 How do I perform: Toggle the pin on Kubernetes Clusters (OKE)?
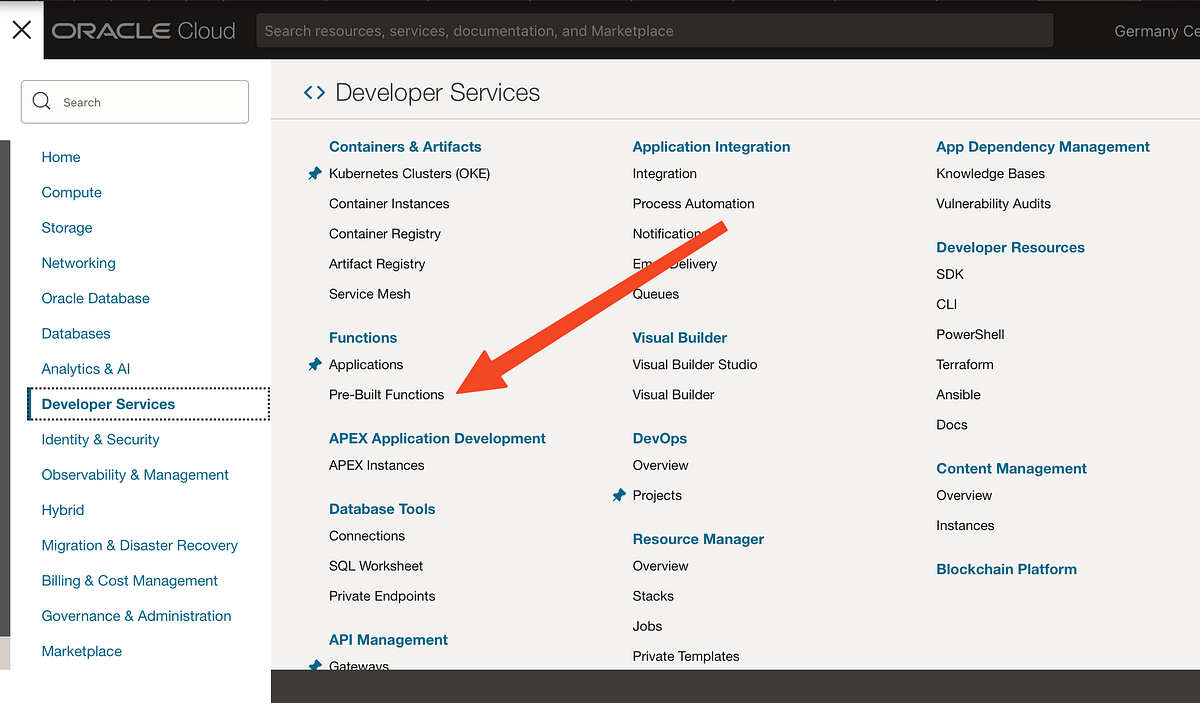click(315, 173)
